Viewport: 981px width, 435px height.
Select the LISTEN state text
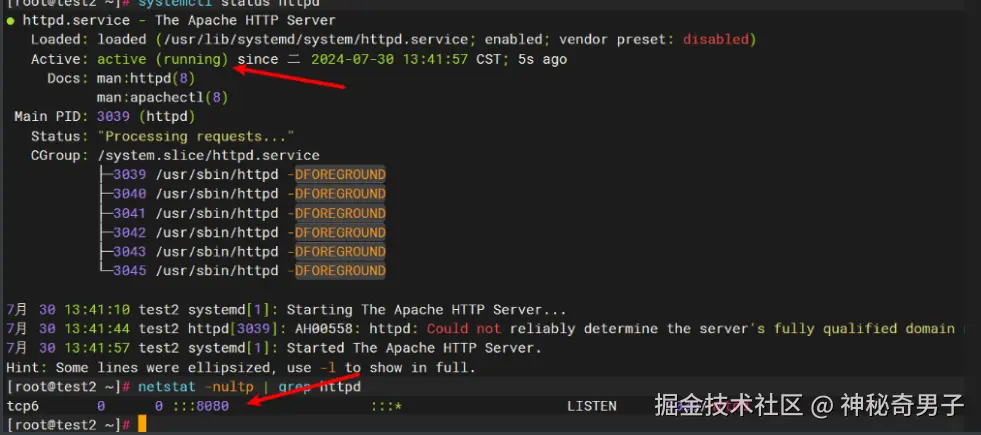(592, 406)
